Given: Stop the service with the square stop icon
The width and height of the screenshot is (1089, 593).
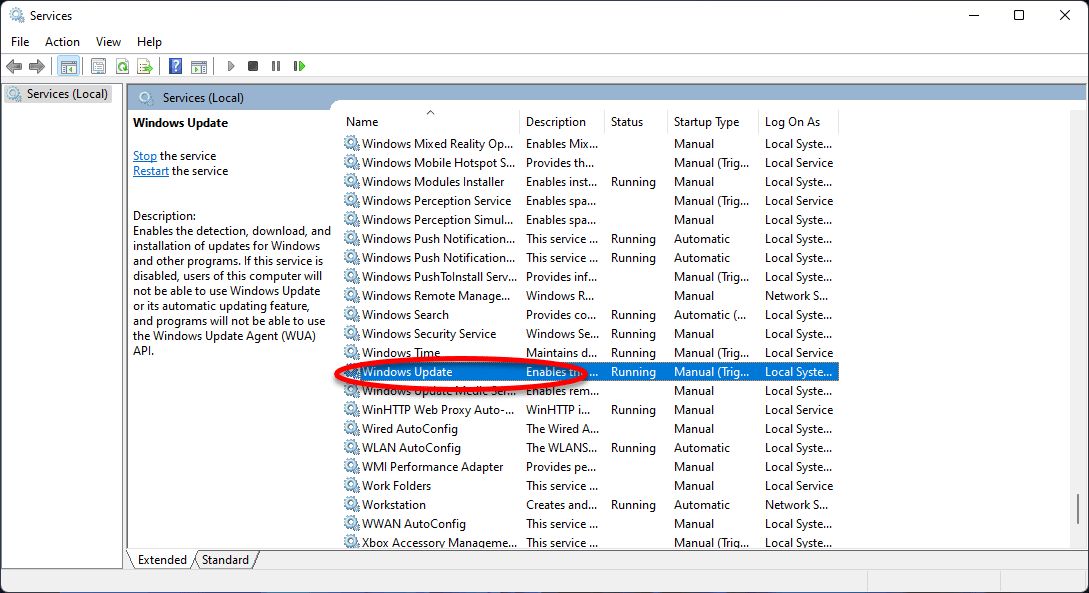Looking at the screenshot, I should (253, 67).
